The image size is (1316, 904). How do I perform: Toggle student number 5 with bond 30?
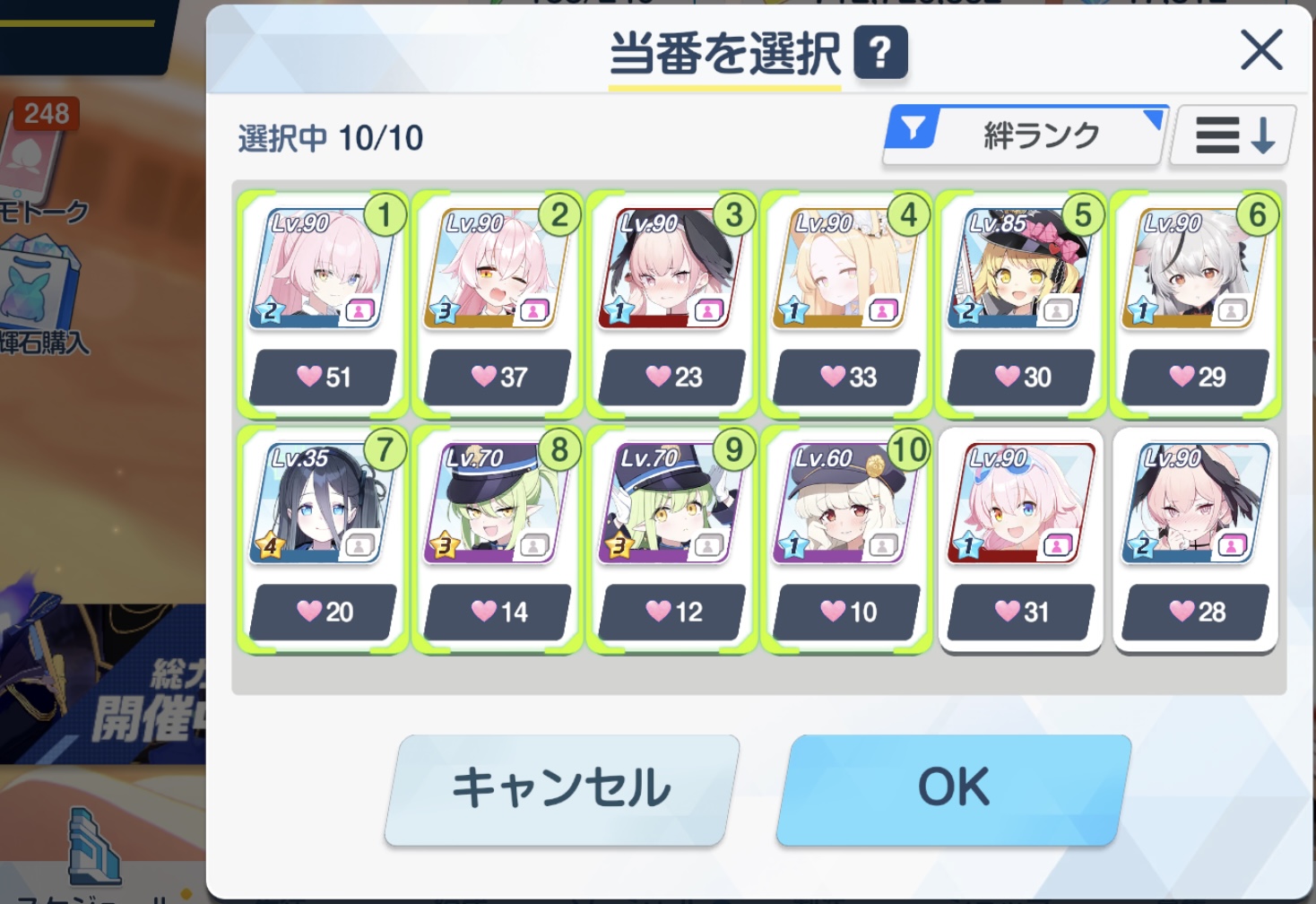click(1021, 304)
